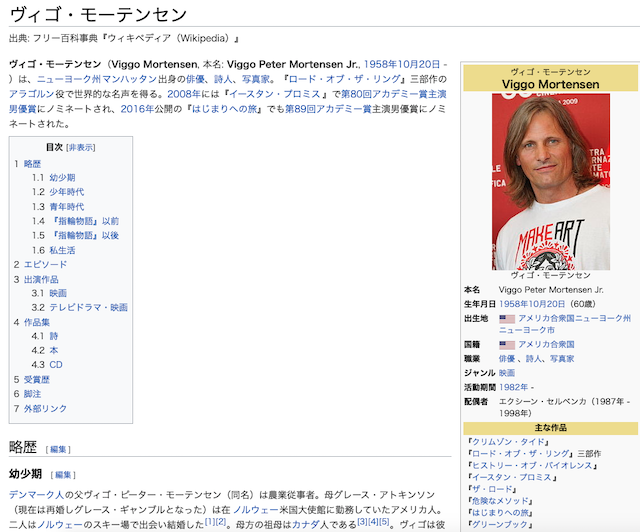
Task: Open footnote reference [5]
Action: pyautogui.click(x=384, y=521)
